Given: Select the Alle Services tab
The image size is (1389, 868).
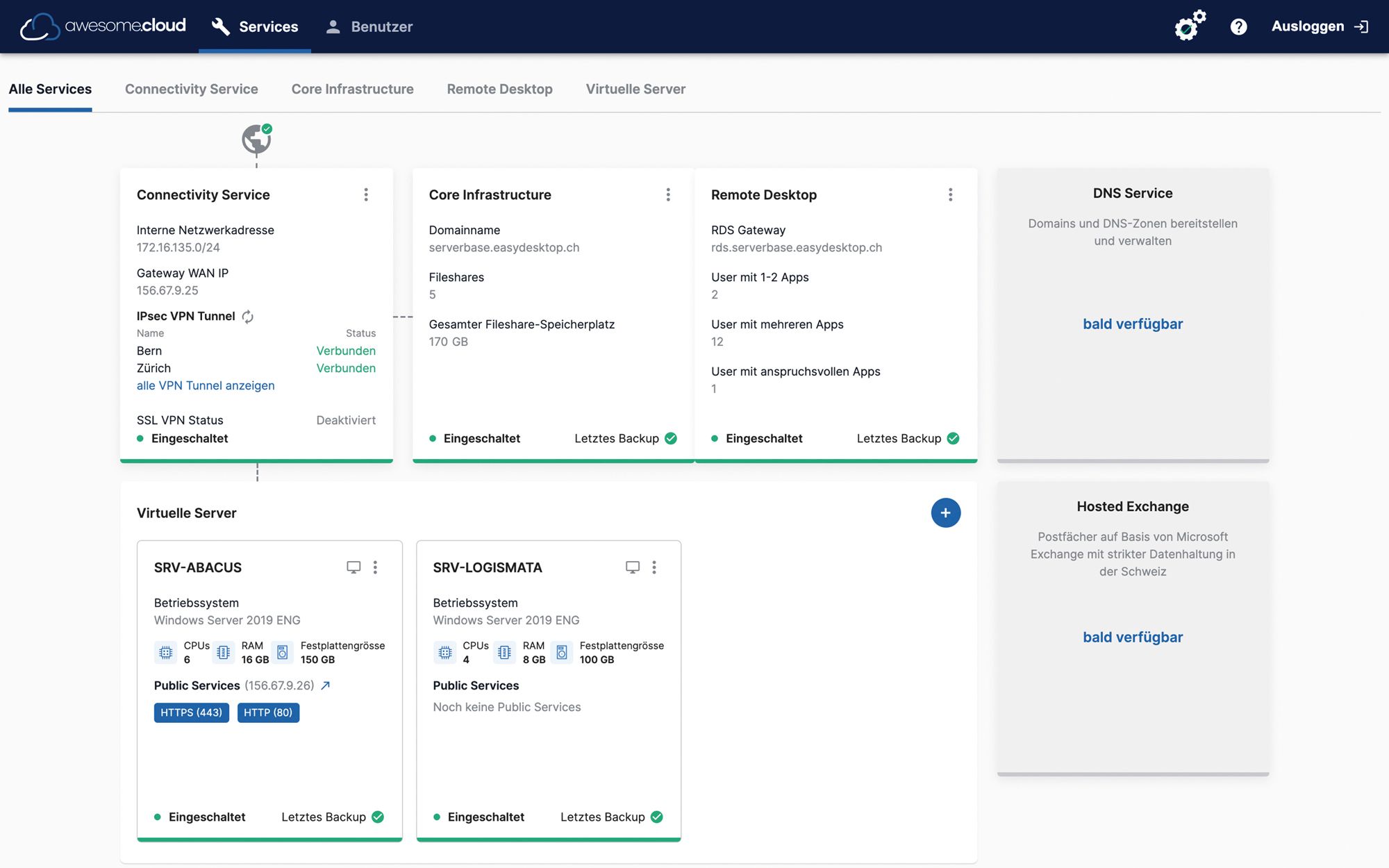Looking at the screenshot, I should pyautogui.click(x=50, y=89).
